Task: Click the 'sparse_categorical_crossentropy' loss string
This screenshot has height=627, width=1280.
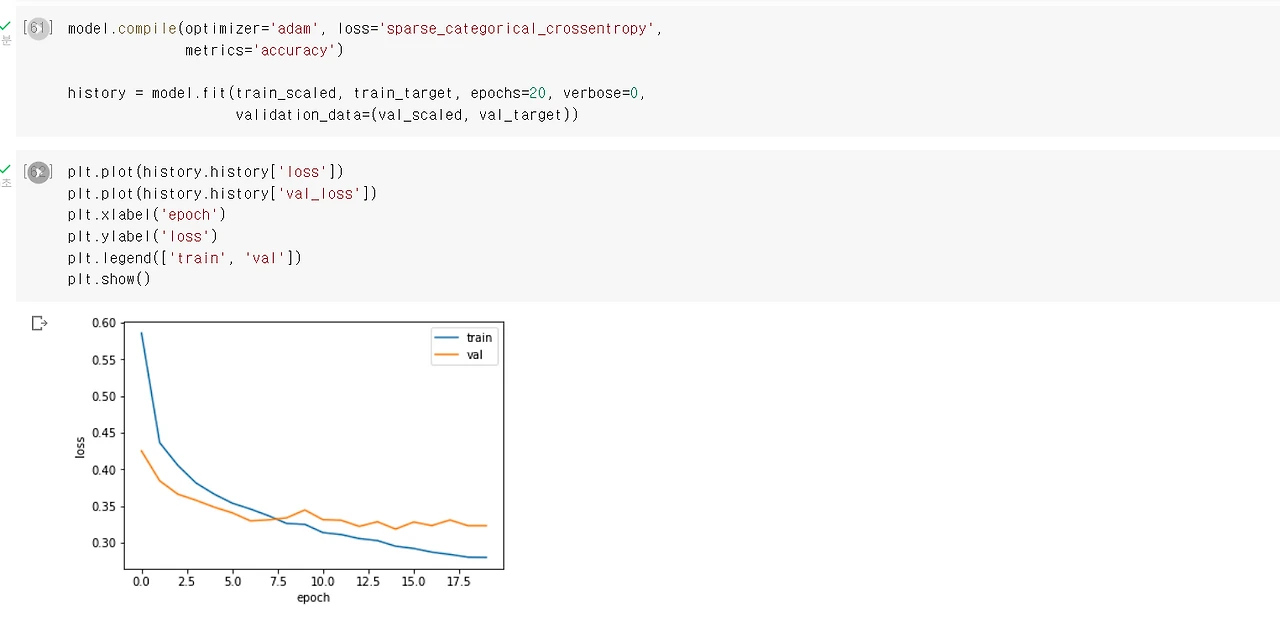Action: [517, 29]
